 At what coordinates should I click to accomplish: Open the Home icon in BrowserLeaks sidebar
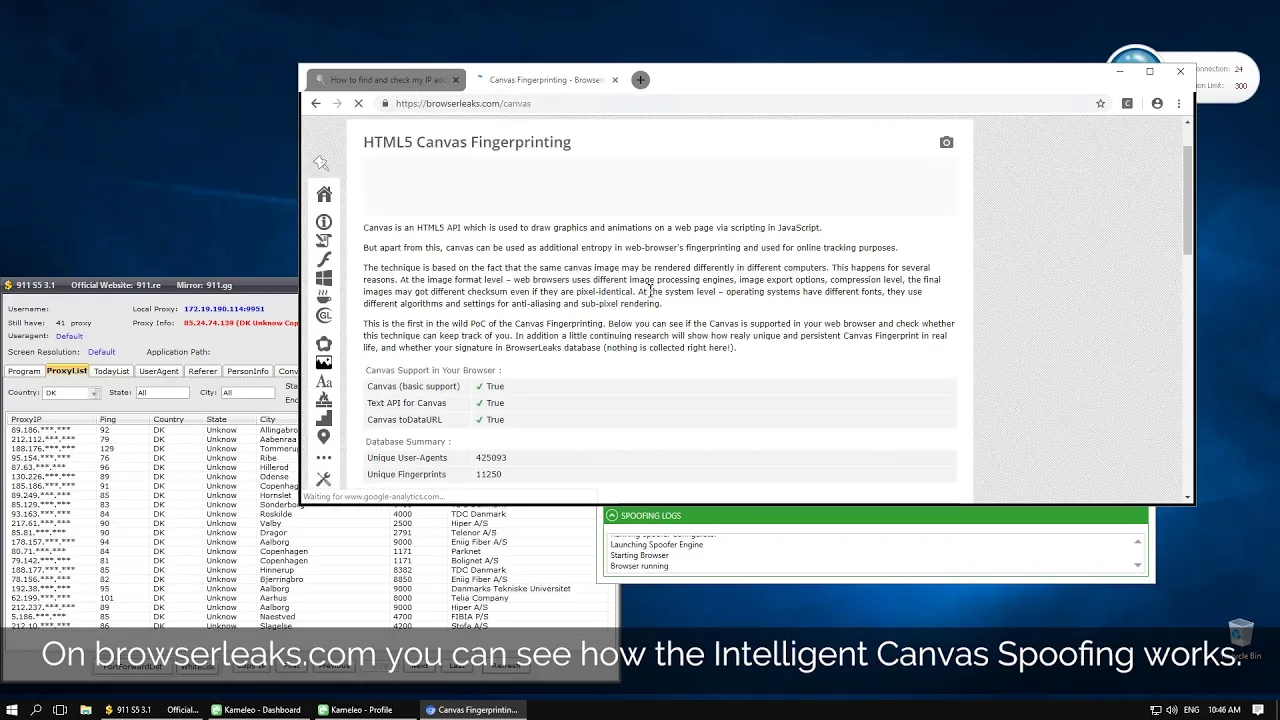(x=324, y=194)
